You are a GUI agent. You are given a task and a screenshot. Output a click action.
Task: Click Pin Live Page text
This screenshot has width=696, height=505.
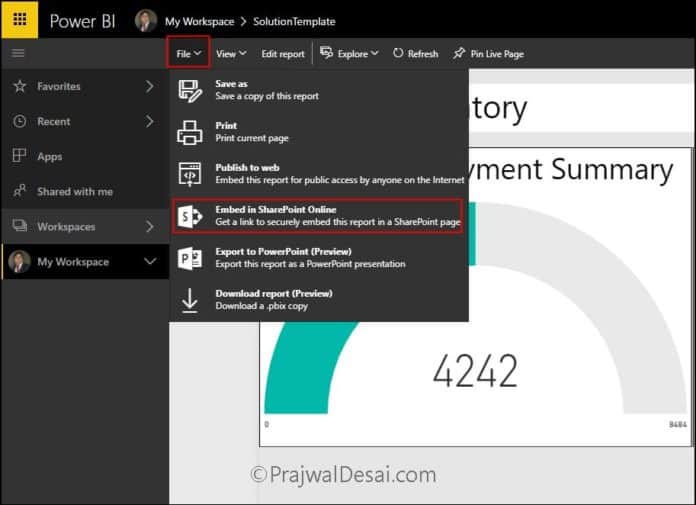click(497, 54)
